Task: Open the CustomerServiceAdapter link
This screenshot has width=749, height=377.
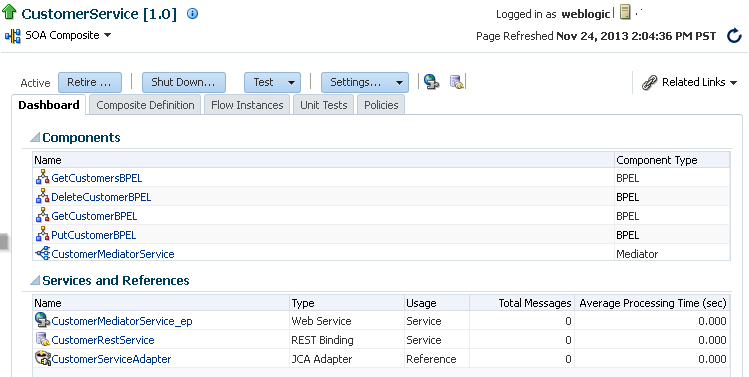Action: point(111,359)
